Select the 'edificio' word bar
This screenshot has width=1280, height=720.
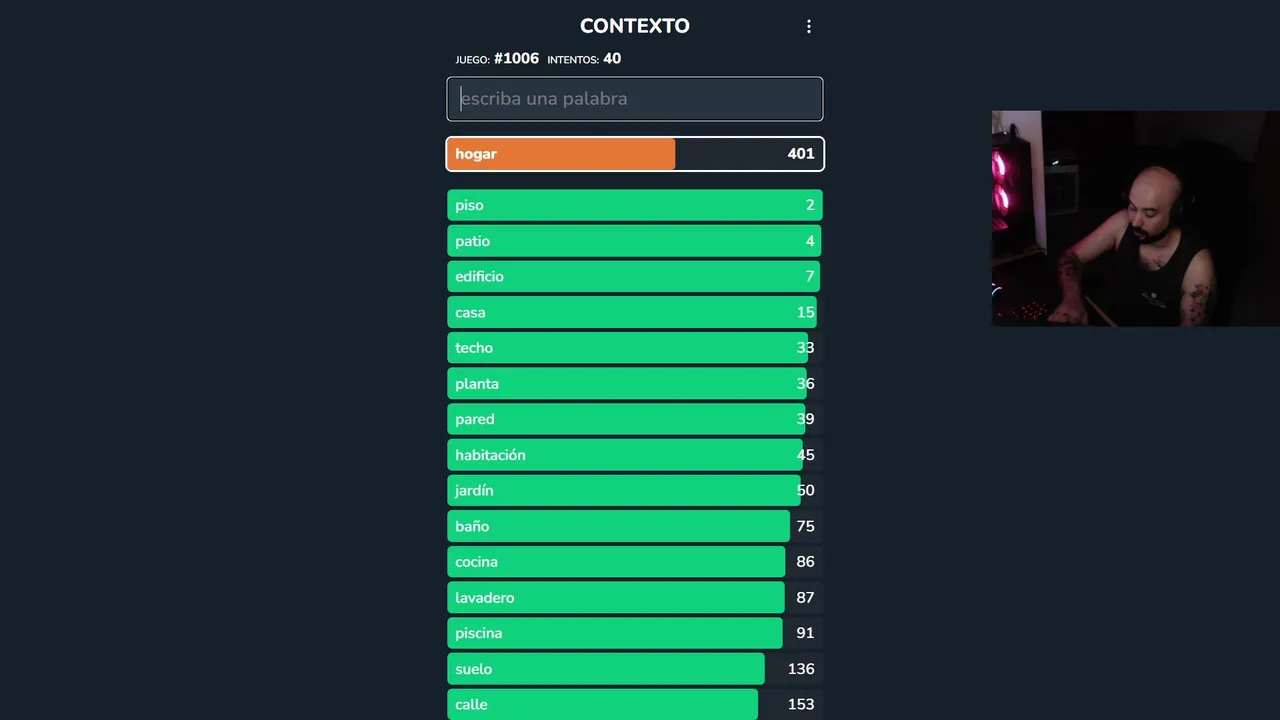point(634,277)
